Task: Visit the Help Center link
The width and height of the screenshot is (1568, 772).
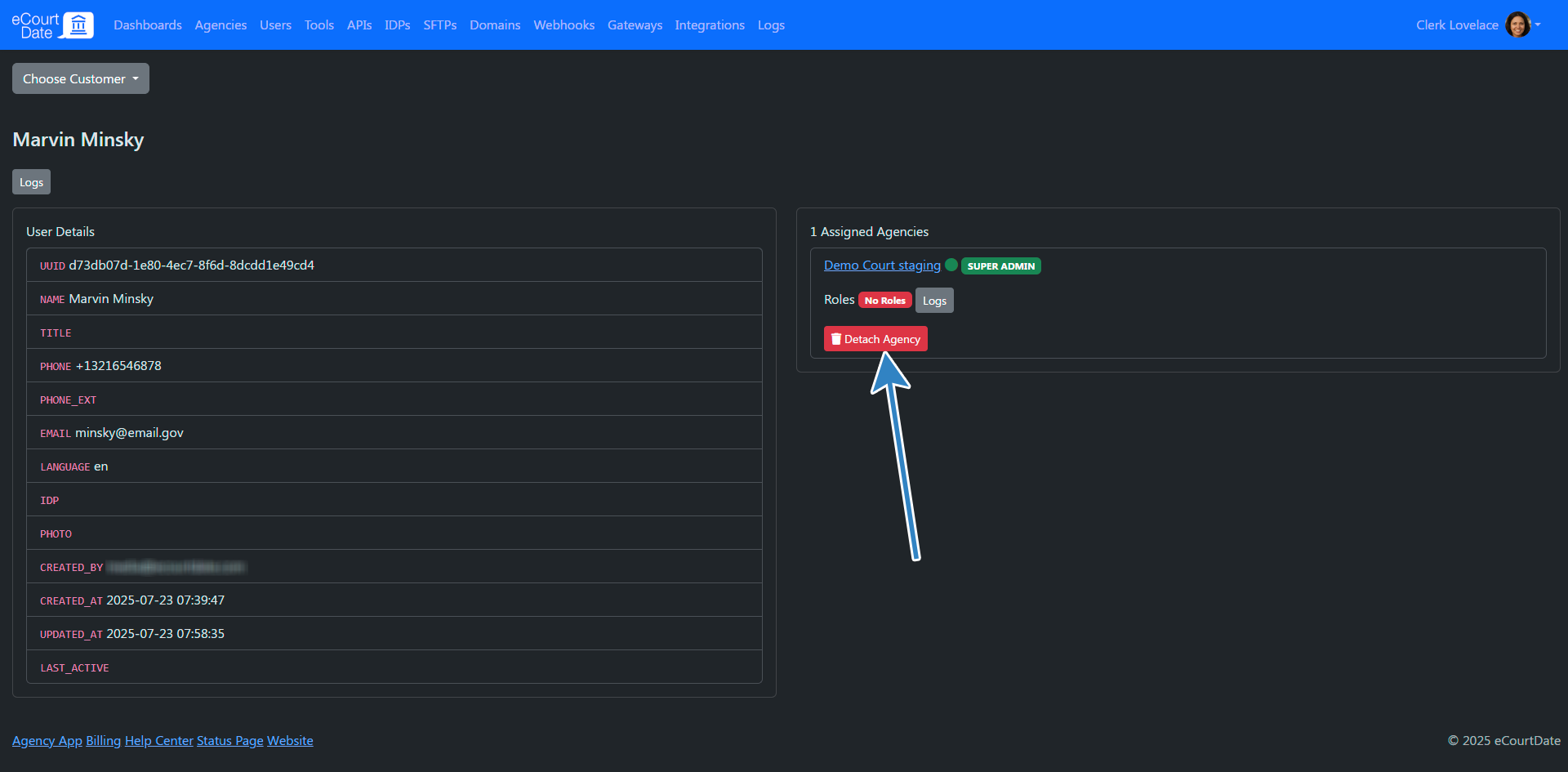Action: tap(159, 740)
